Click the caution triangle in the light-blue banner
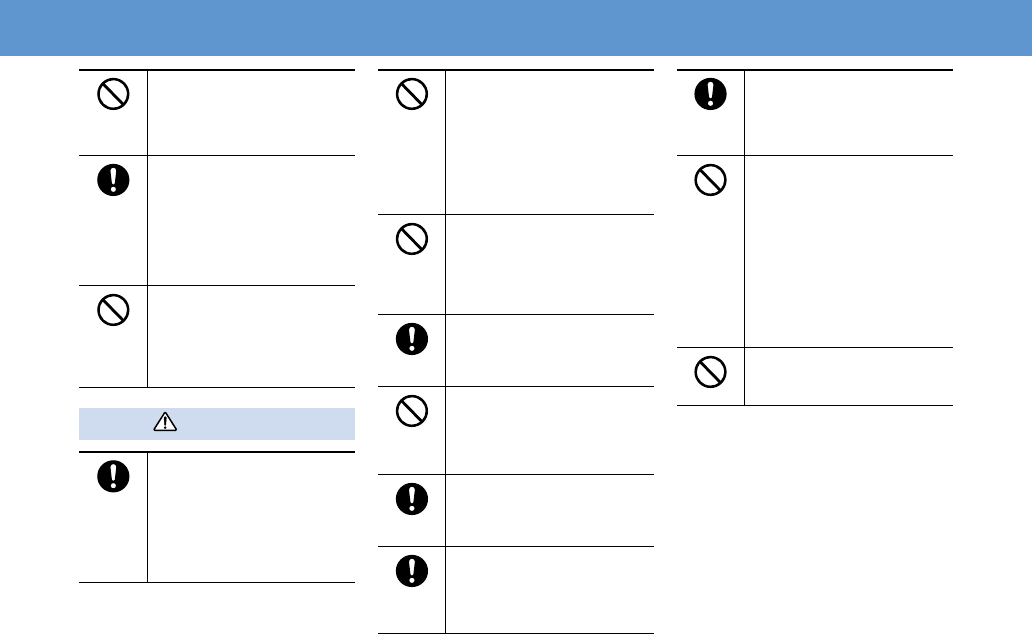Image resolution: width=1032 pixels, height=634 pixels. [x=165, y=422]
